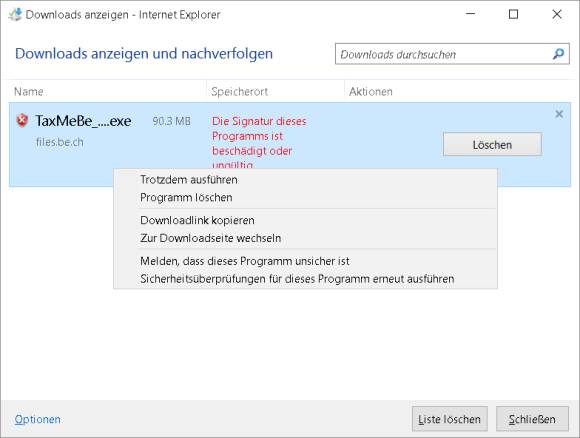Remove TaxMeBe download entry with X icon

[x=559, y=114]
